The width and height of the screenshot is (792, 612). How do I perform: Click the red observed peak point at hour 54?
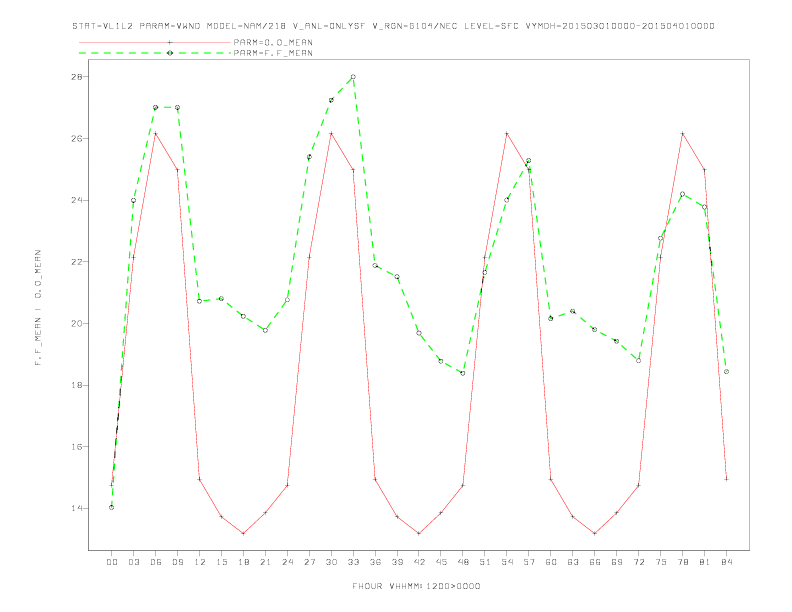(507, 134)
